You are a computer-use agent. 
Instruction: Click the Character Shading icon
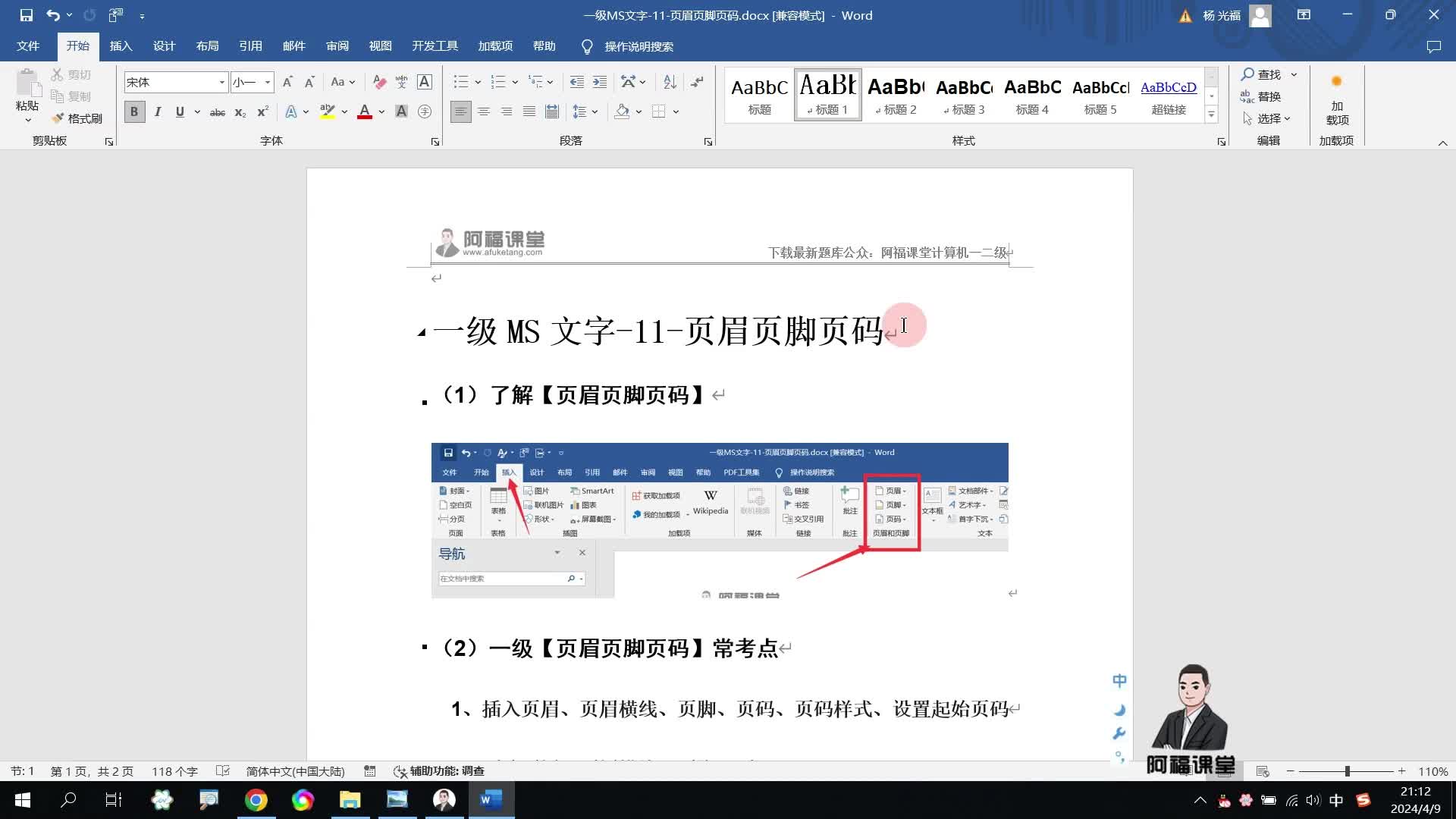point(402,111)
